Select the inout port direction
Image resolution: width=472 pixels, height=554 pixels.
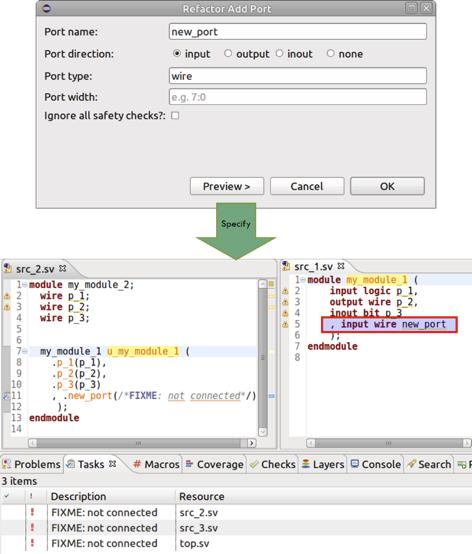279,53
